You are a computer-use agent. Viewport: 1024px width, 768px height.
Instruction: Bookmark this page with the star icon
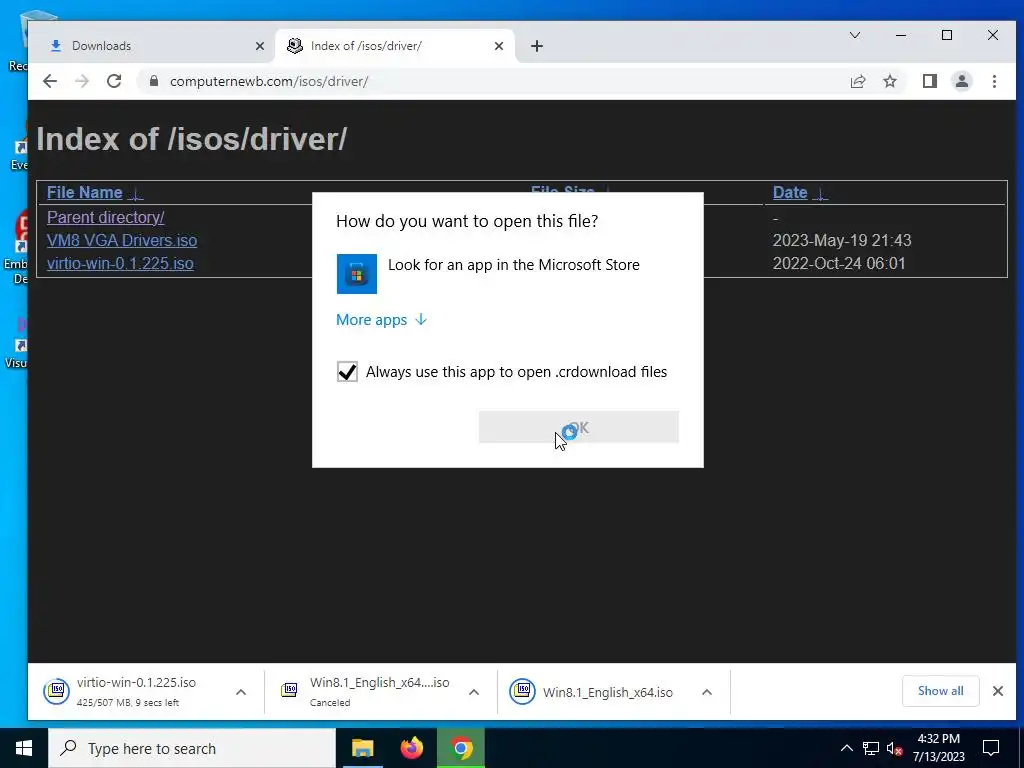889,81
